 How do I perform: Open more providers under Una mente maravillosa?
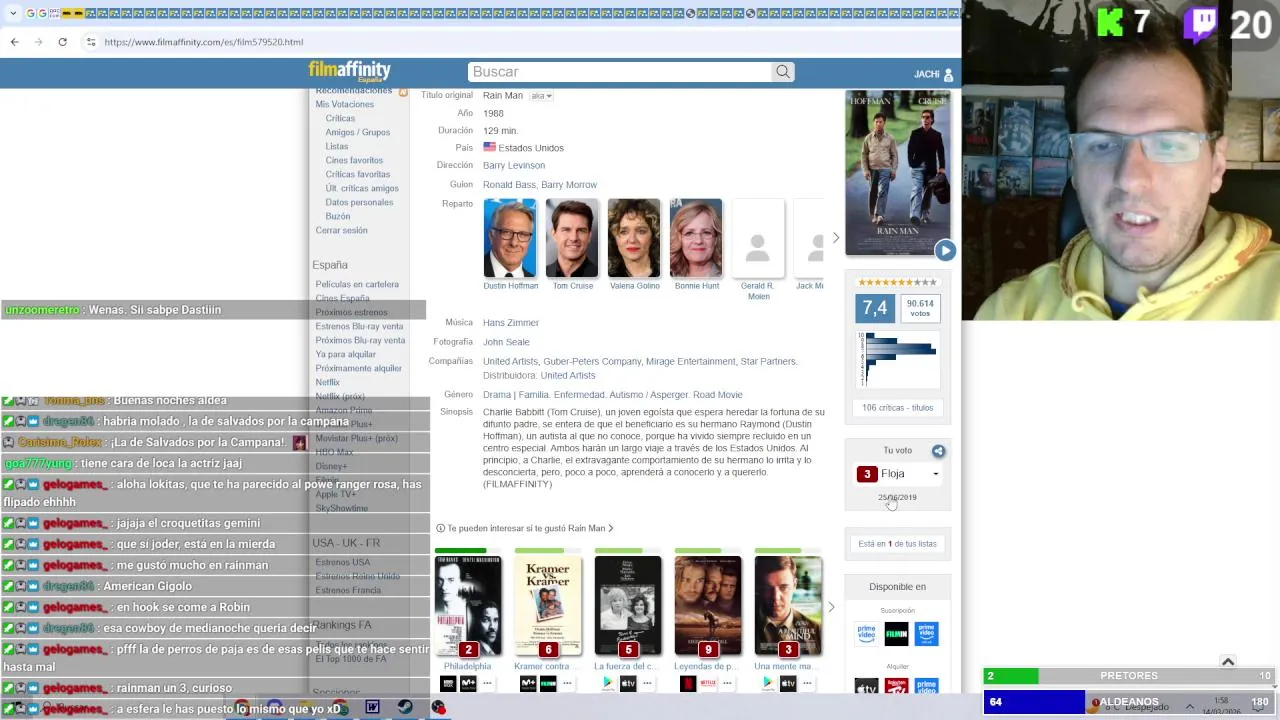pos(807,683)
